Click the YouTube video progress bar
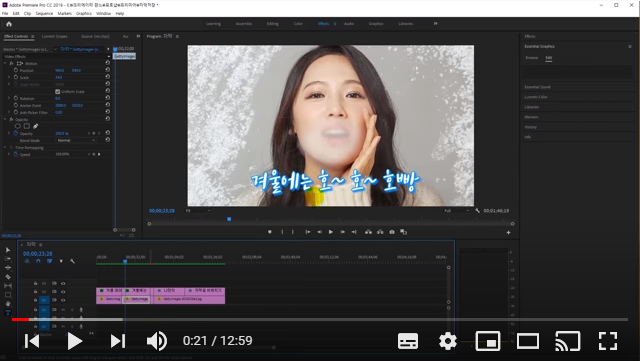The width and height of the screenshot is (640, 361). coord(320,319)
